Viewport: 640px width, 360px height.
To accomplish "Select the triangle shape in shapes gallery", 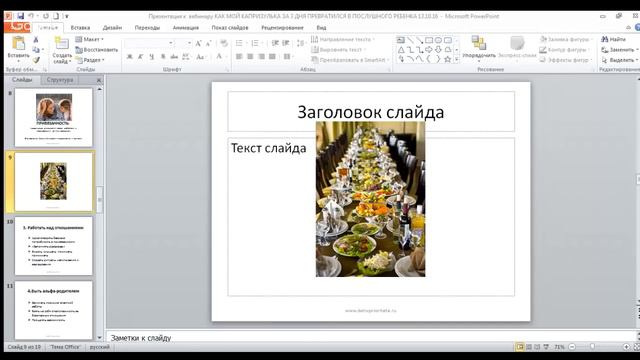I will [401, 50].
